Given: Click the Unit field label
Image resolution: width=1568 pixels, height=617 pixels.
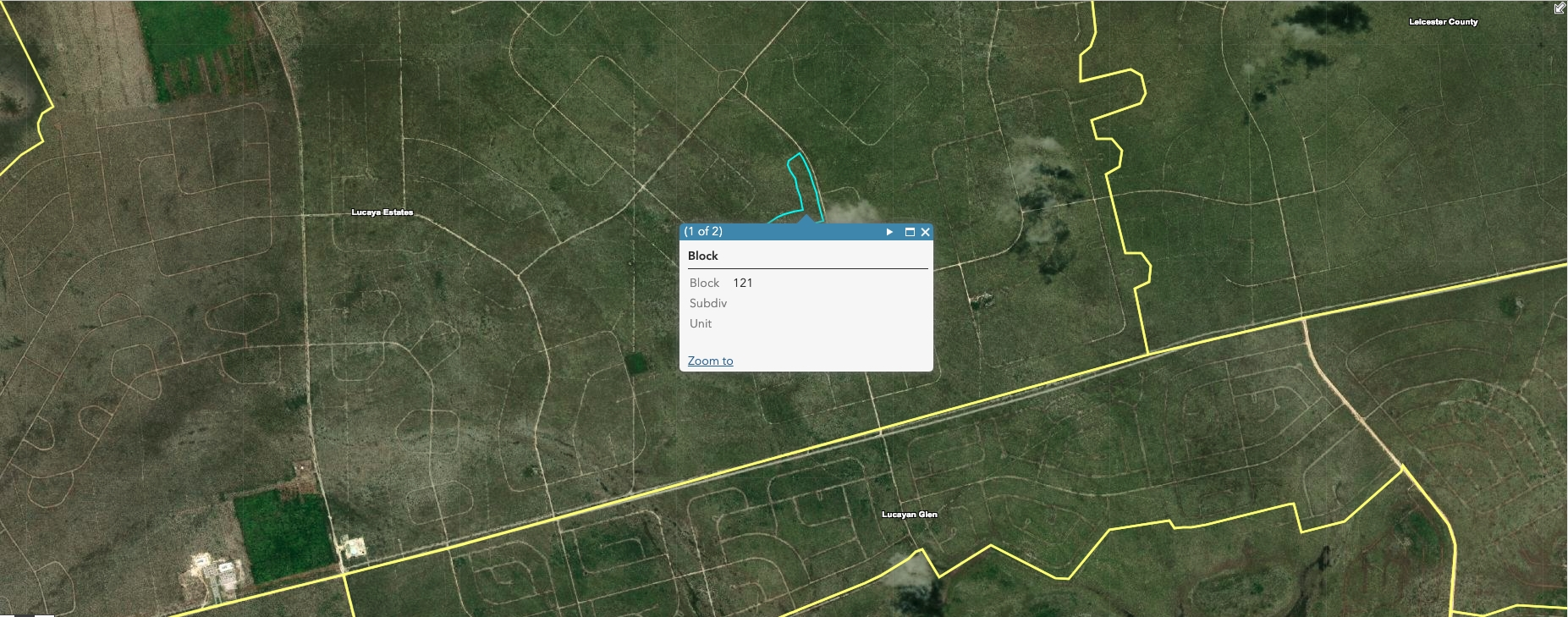Looking at the screenshot, I should point(700,323).
